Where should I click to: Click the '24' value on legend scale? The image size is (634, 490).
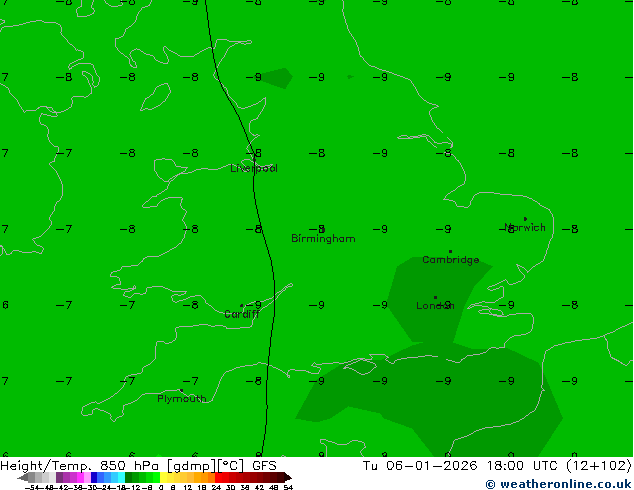pyautogui.click(x=216, y=487)
